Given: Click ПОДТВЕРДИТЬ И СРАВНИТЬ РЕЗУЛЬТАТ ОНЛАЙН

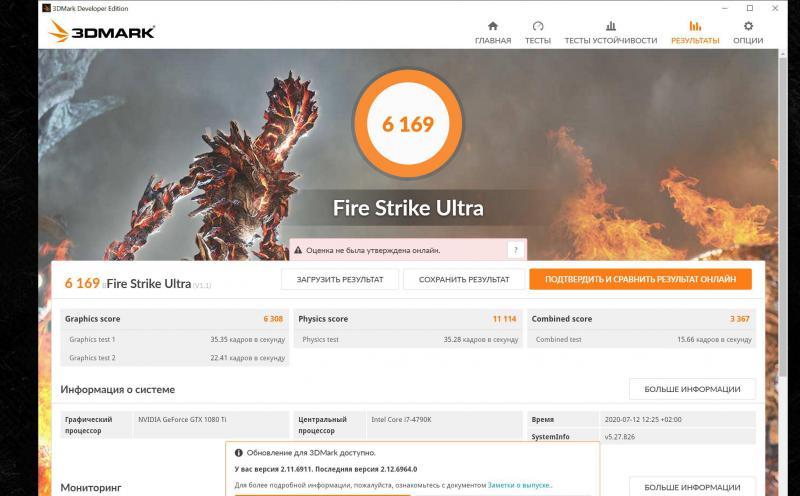Looking at the screenshot, I should pyautogui.click(x=640, y=279).
